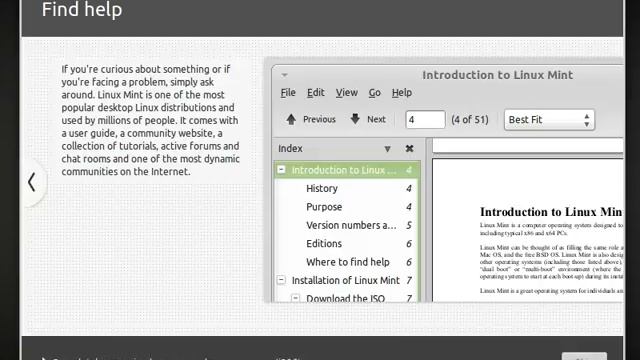Viewport: 640px width, 360px height.
Task: Click the (4 of 51) page count
Action: click(x=470, y=120)
